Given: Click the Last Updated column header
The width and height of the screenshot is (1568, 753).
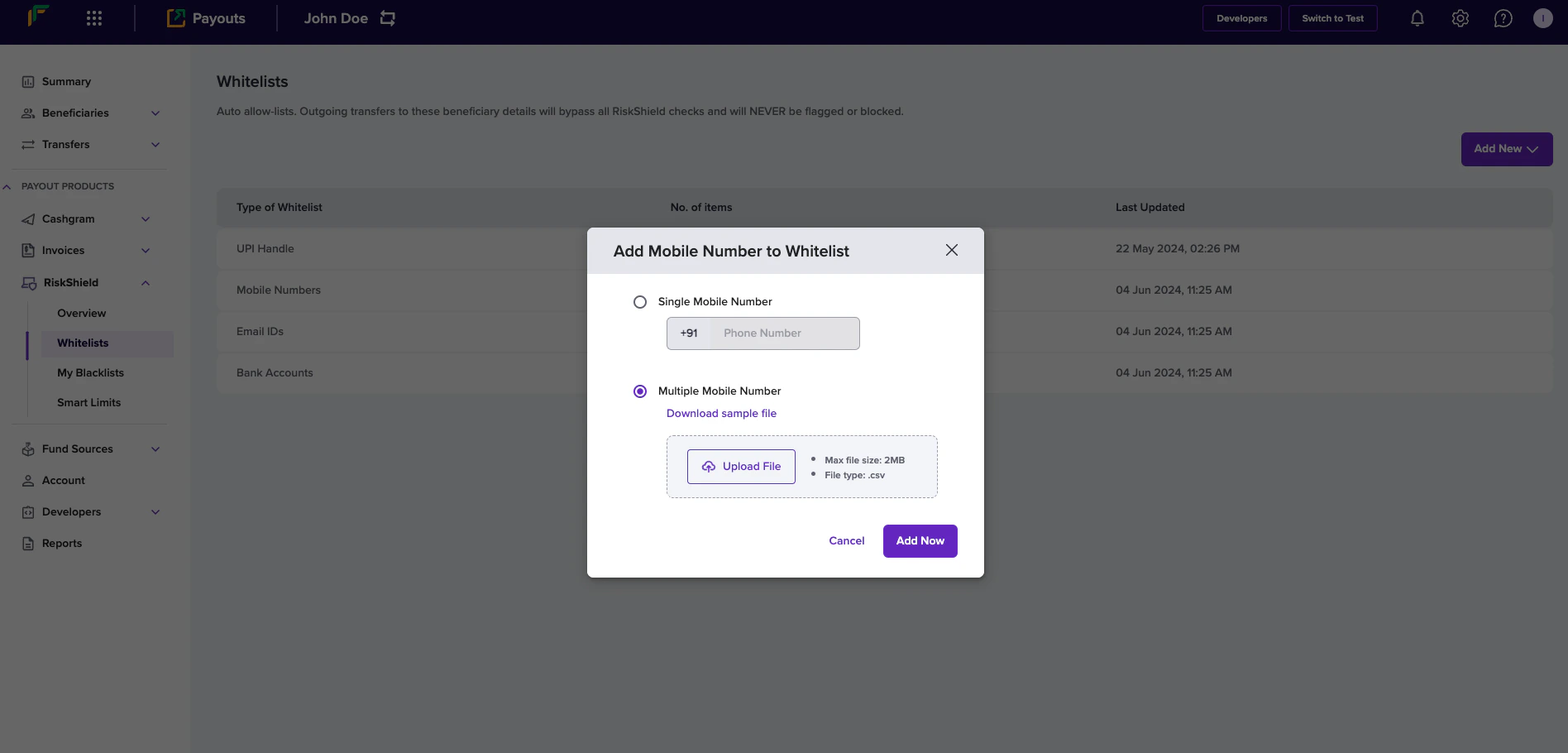Looking at the screenshot, I should pyautogui.click(x=1150, y=208).
